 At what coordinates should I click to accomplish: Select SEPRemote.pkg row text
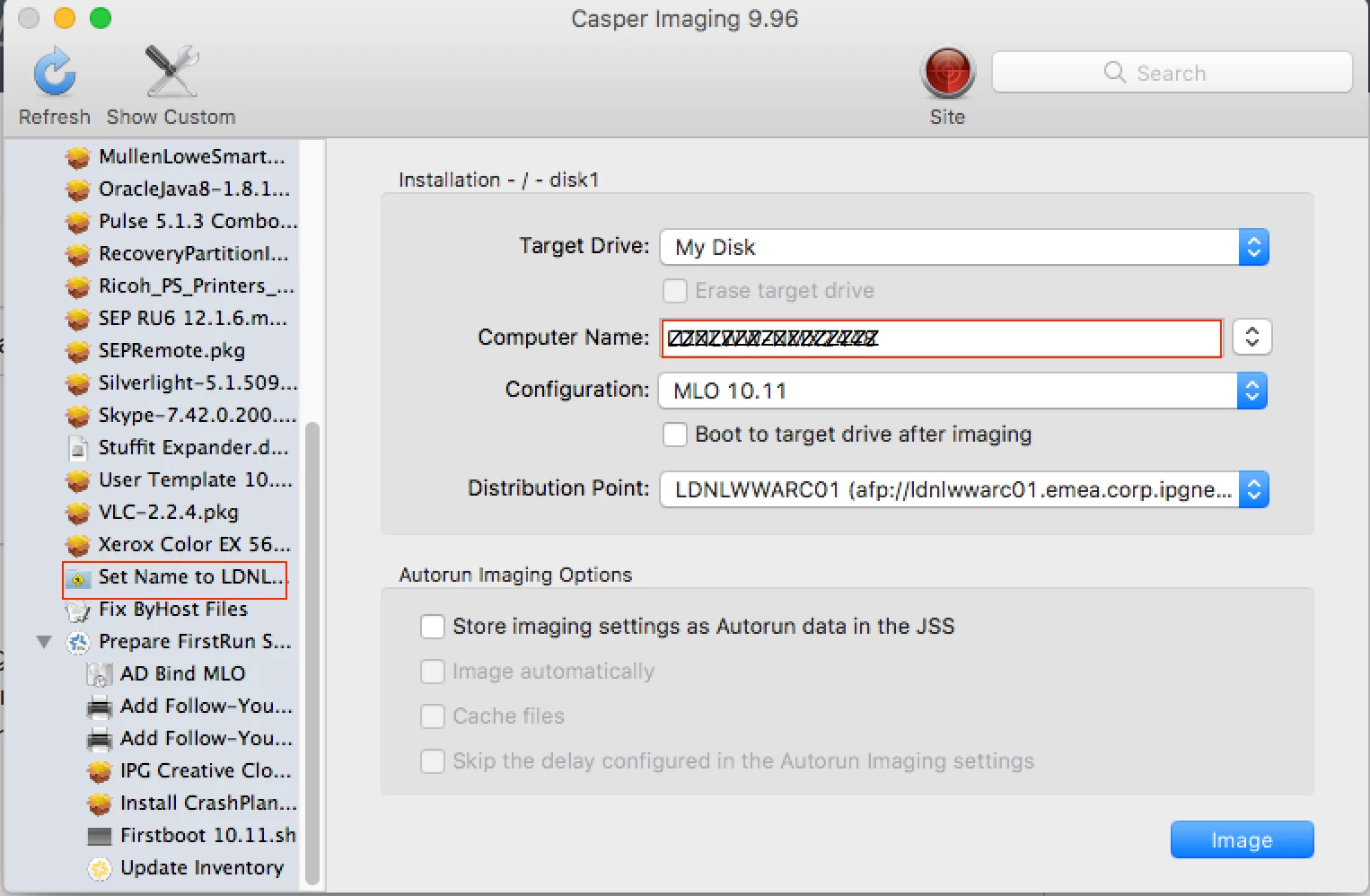(171, 350)
